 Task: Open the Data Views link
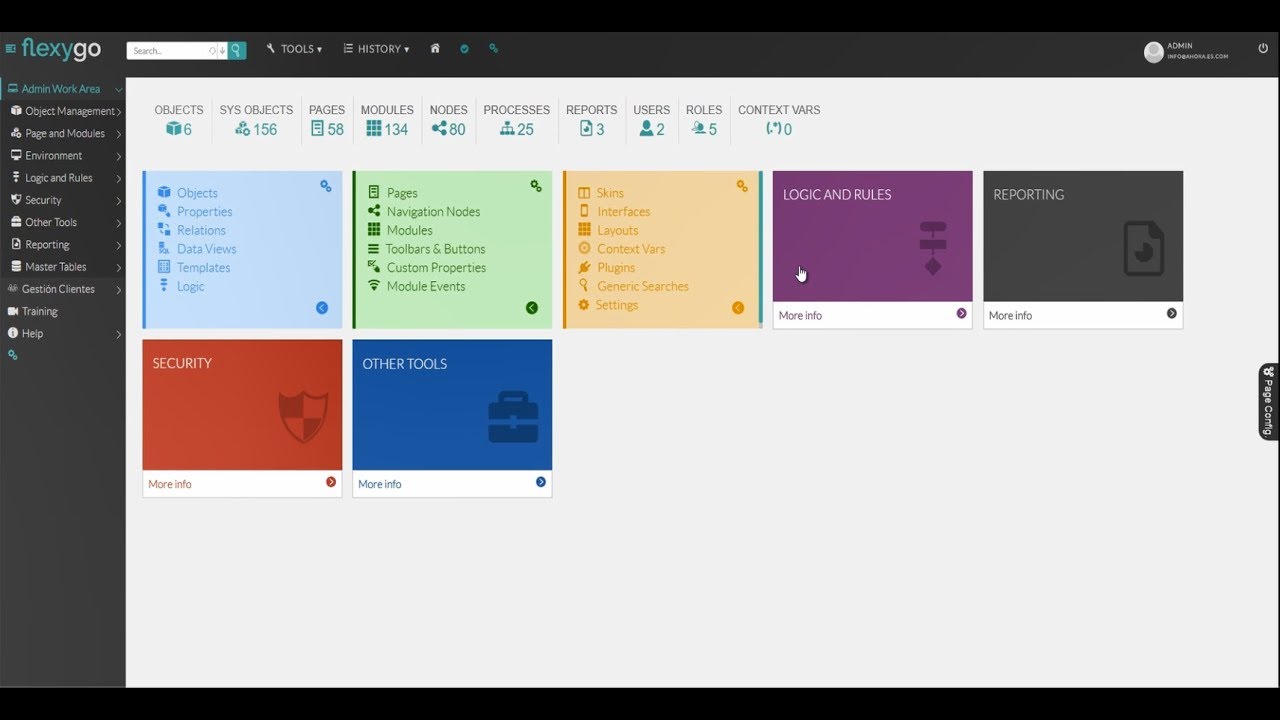coord(206,249)
